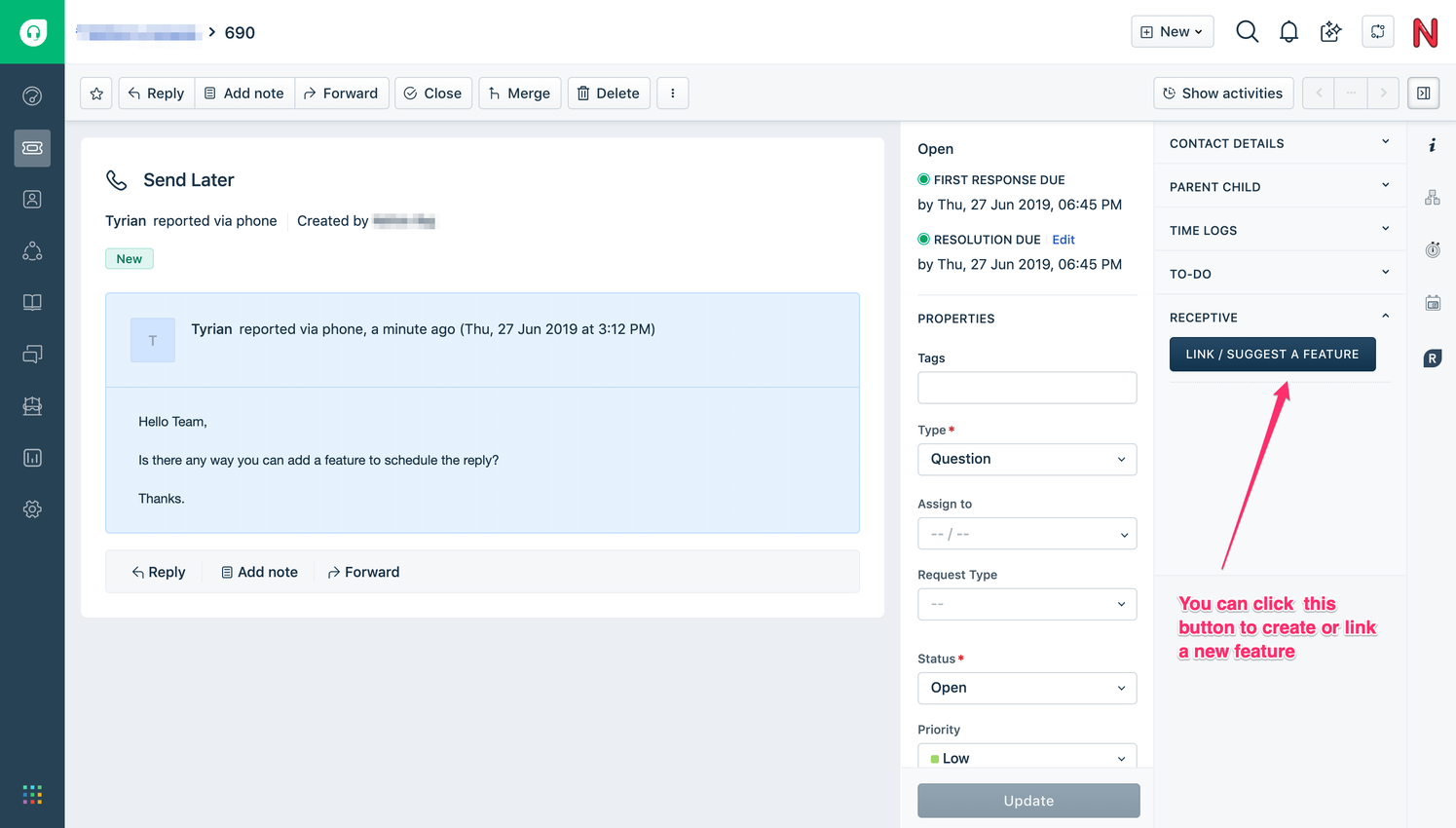
Task: Toggle the right panel collapse control
Action: click(1423, 93)
